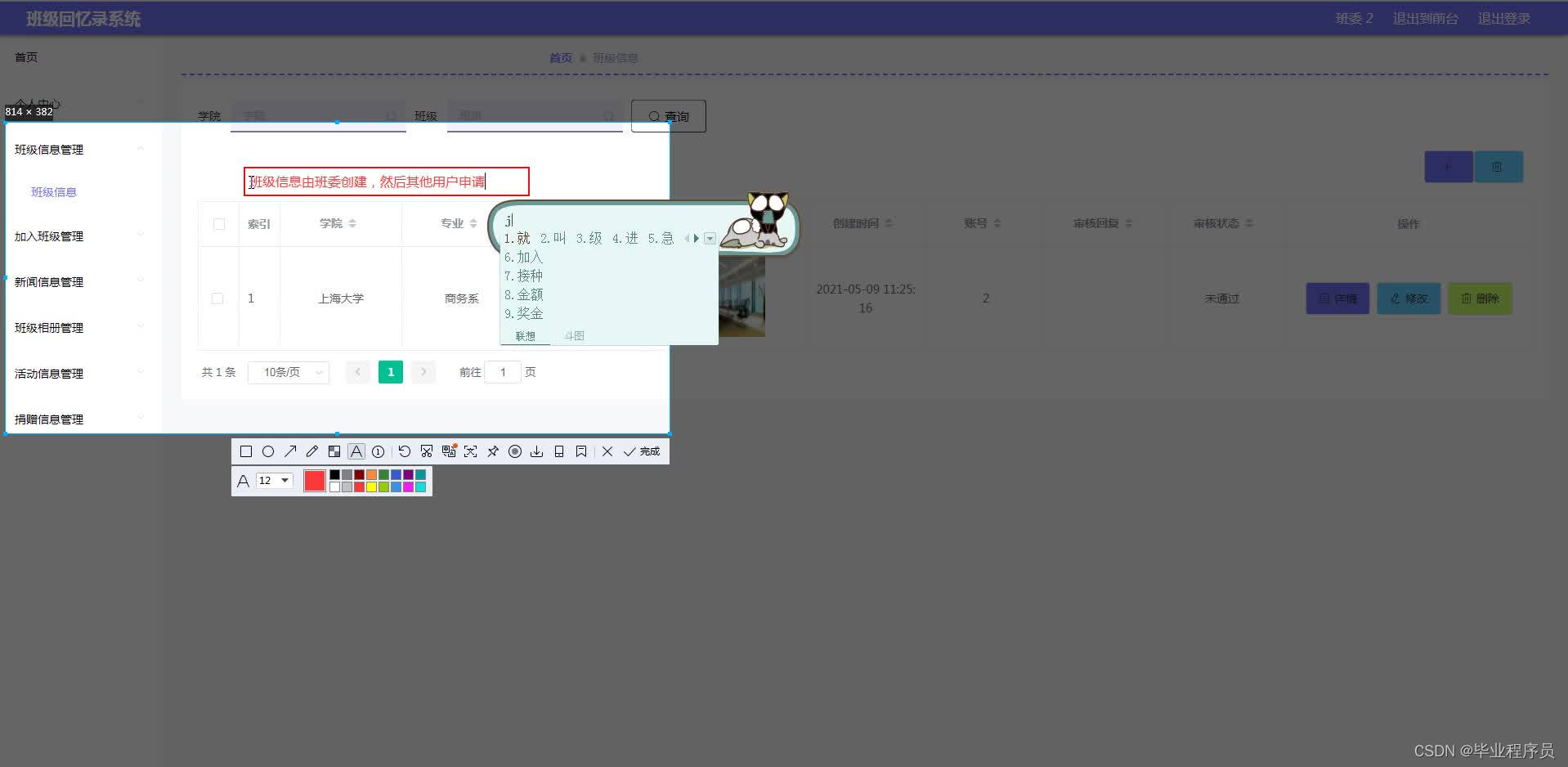
Task: Pick the orange color swatch
Action: point(371,474)
